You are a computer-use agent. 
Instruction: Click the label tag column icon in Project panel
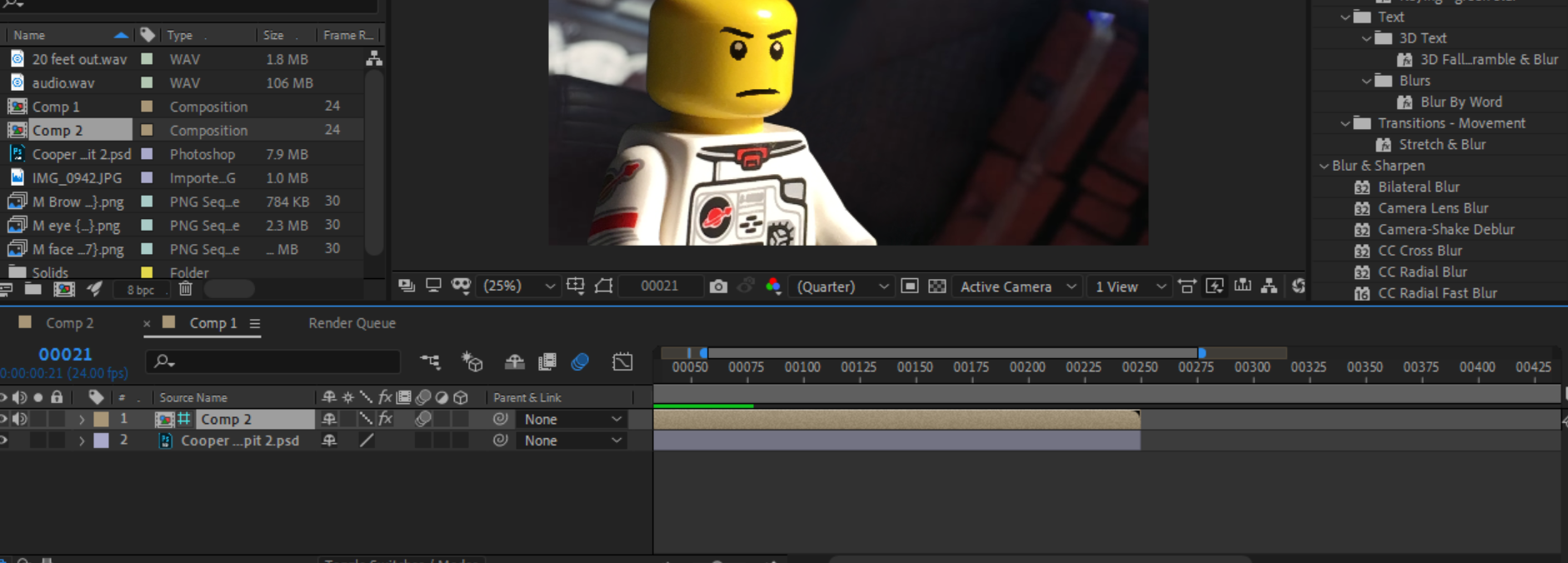(147, 35)
